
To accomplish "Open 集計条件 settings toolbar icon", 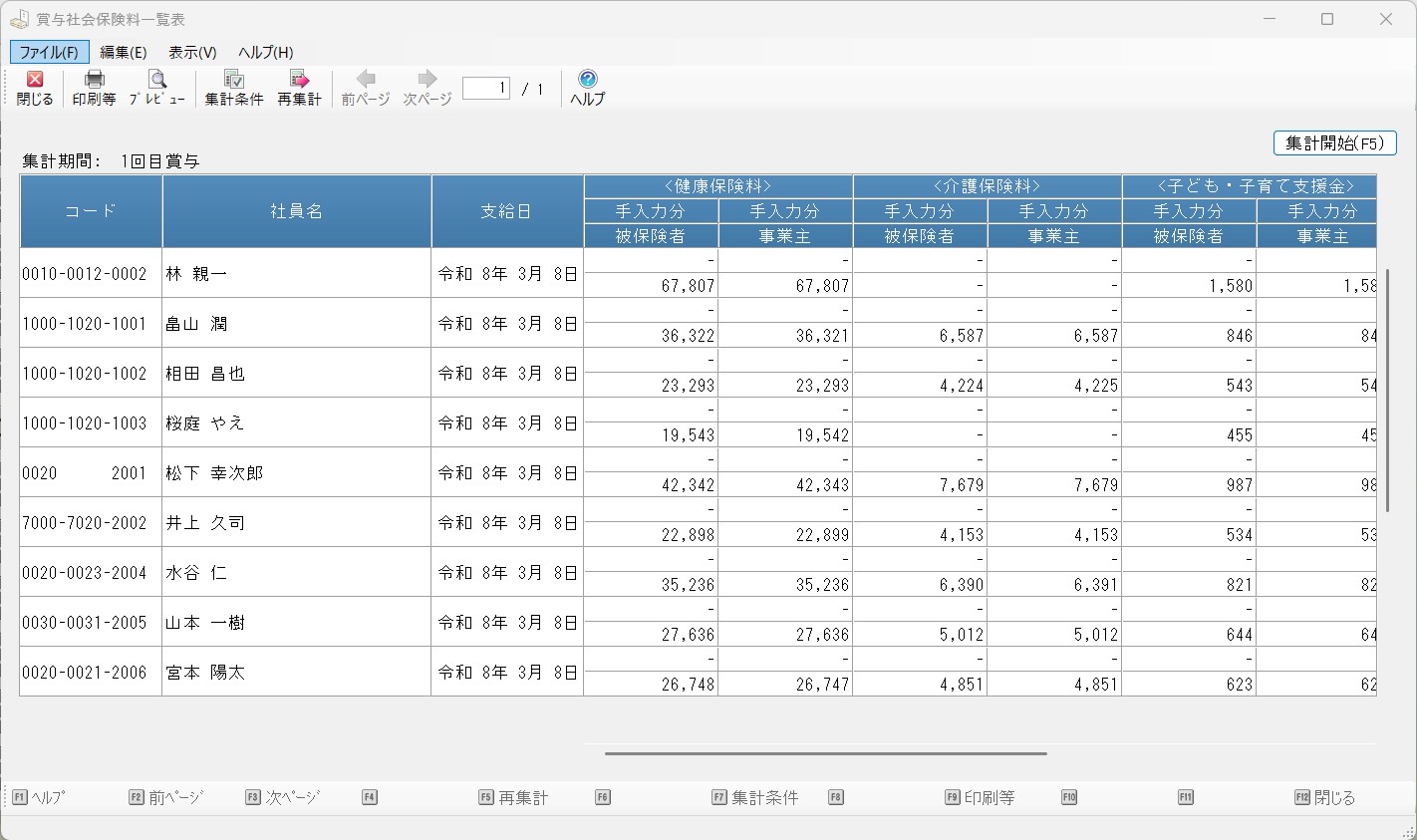I will point(234,80).
